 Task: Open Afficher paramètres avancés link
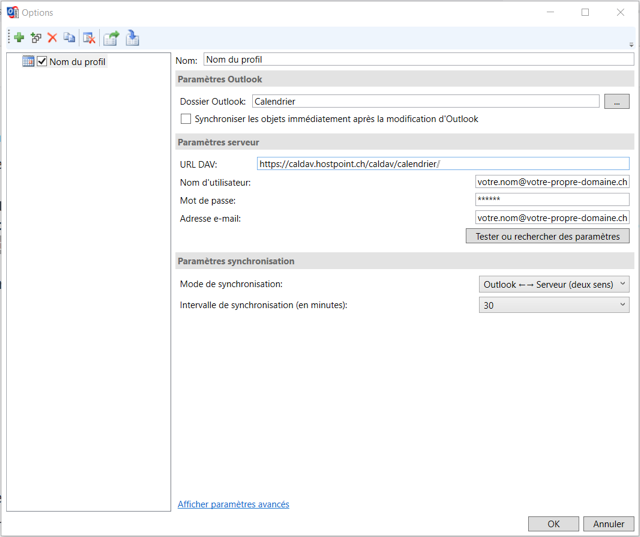(x=233, y=504)
